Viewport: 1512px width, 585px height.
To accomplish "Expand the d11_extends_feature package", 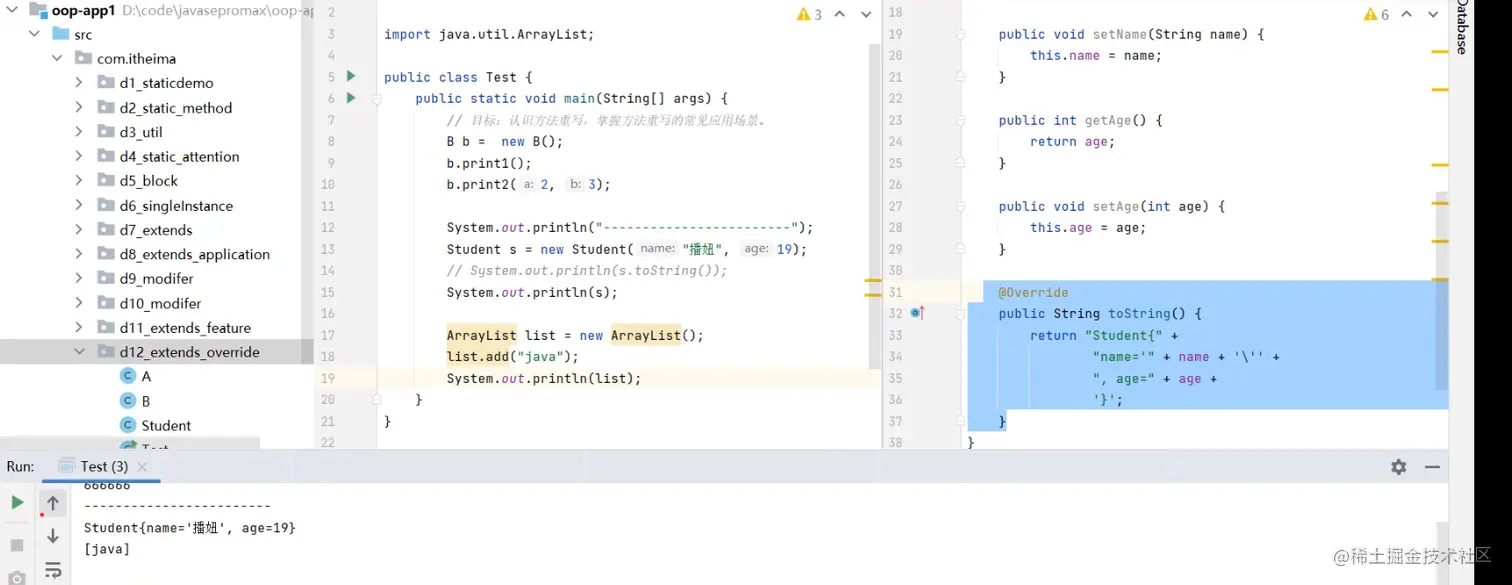I will pos(79,328).
